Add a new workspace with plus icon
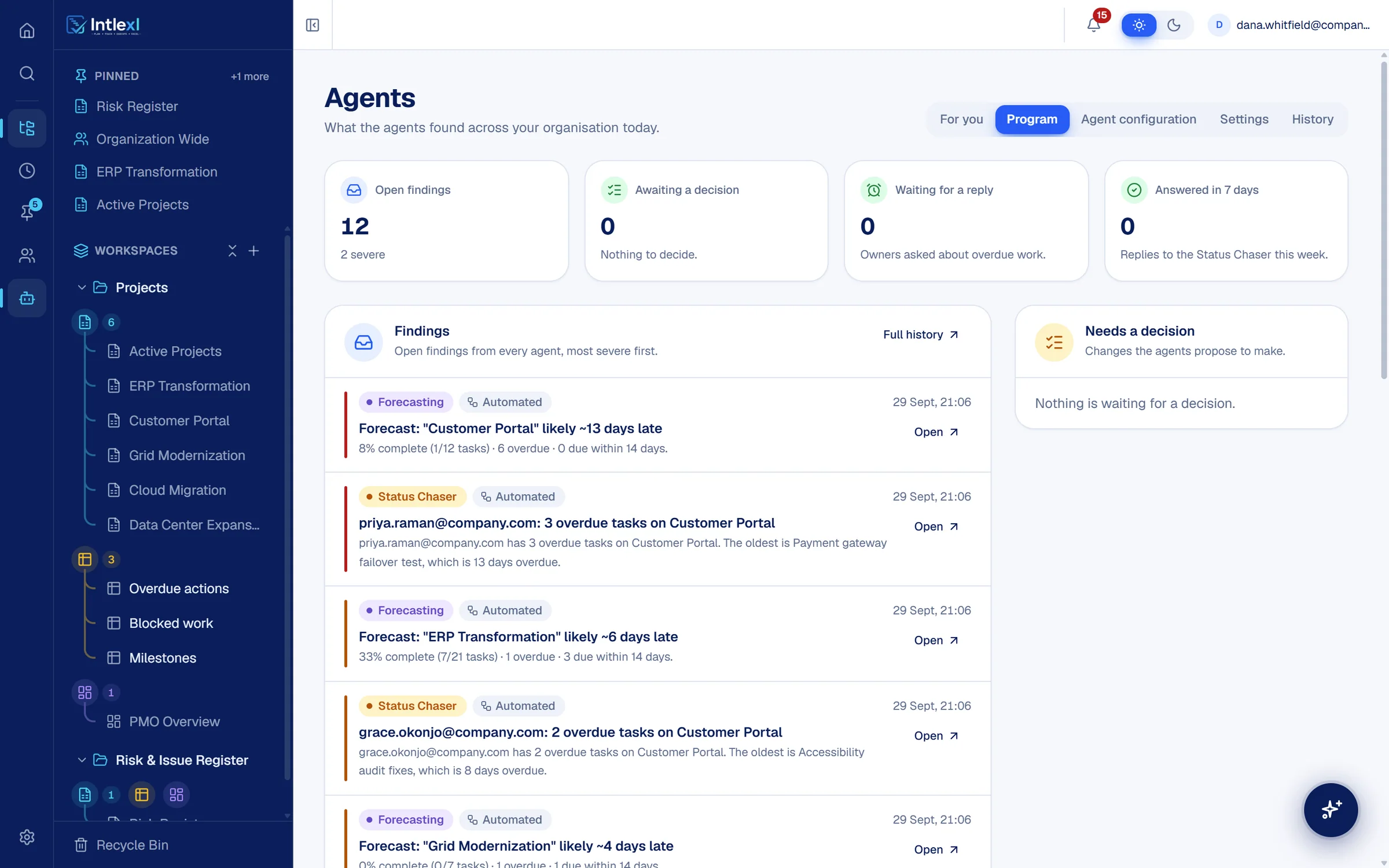The image size is (1389, 868). pos(253,251)
